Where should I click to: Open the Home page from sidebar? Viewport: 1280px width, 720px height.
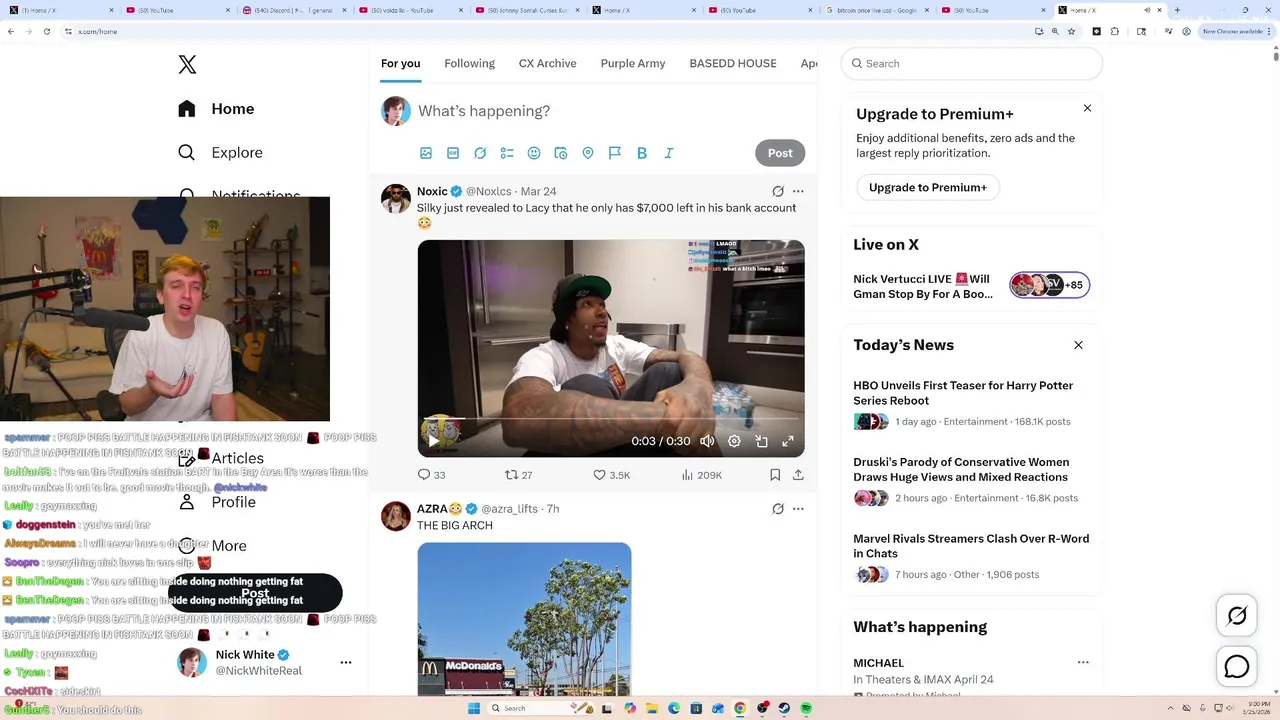(216, 109)
